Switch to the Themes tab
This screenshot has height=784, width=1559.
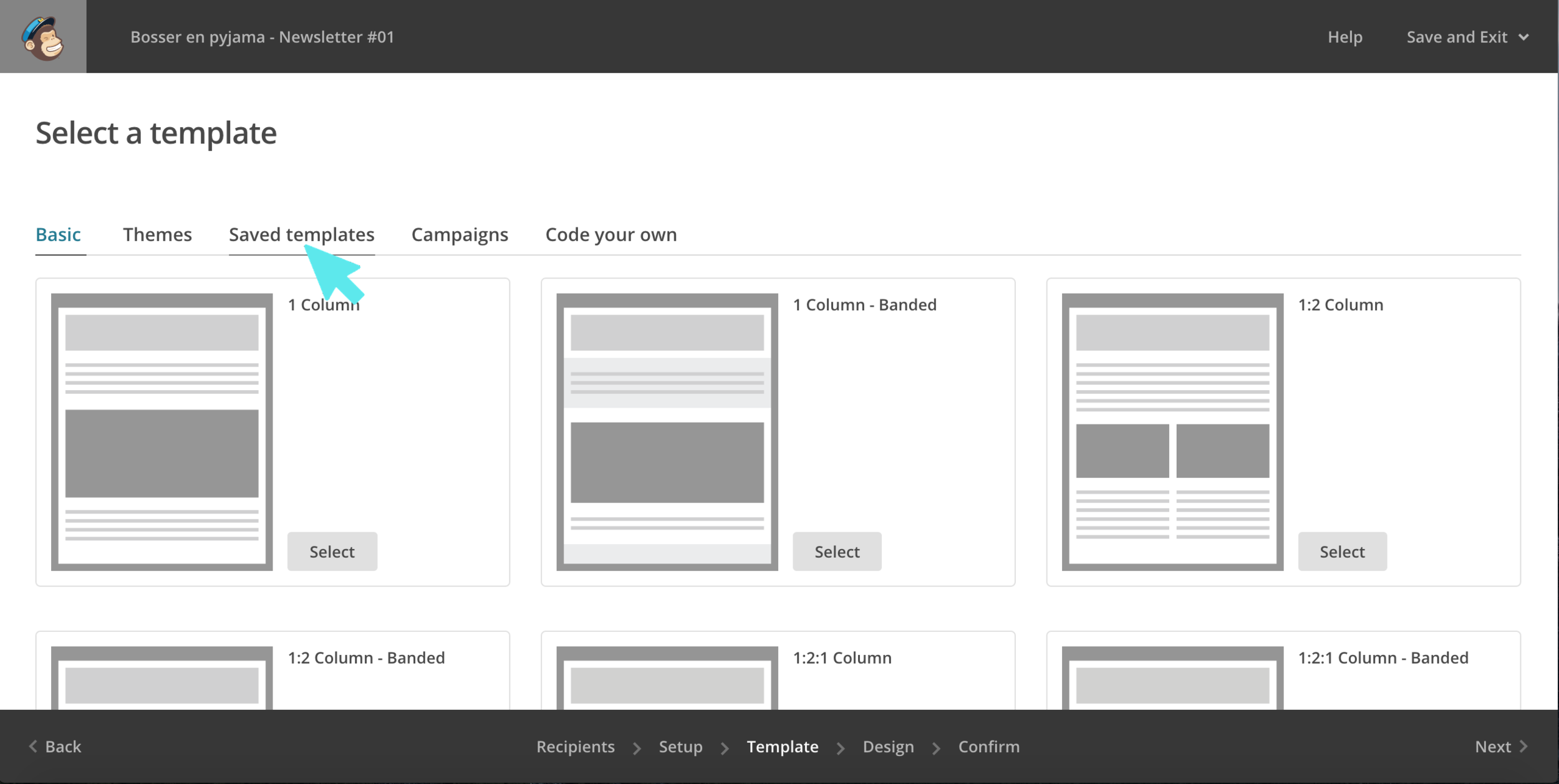point(157,235)
